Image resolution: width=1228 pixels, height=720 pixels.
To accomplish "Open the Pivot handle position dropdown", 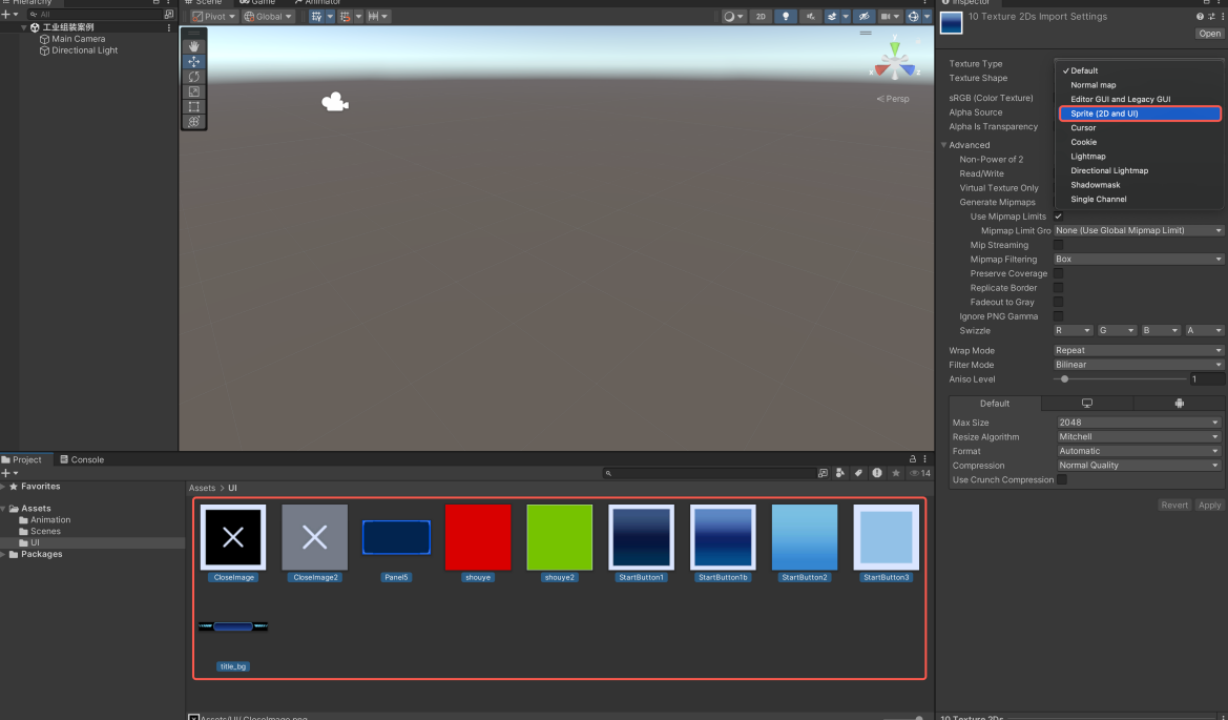I will pyautogui.click(x=214, y=16).
